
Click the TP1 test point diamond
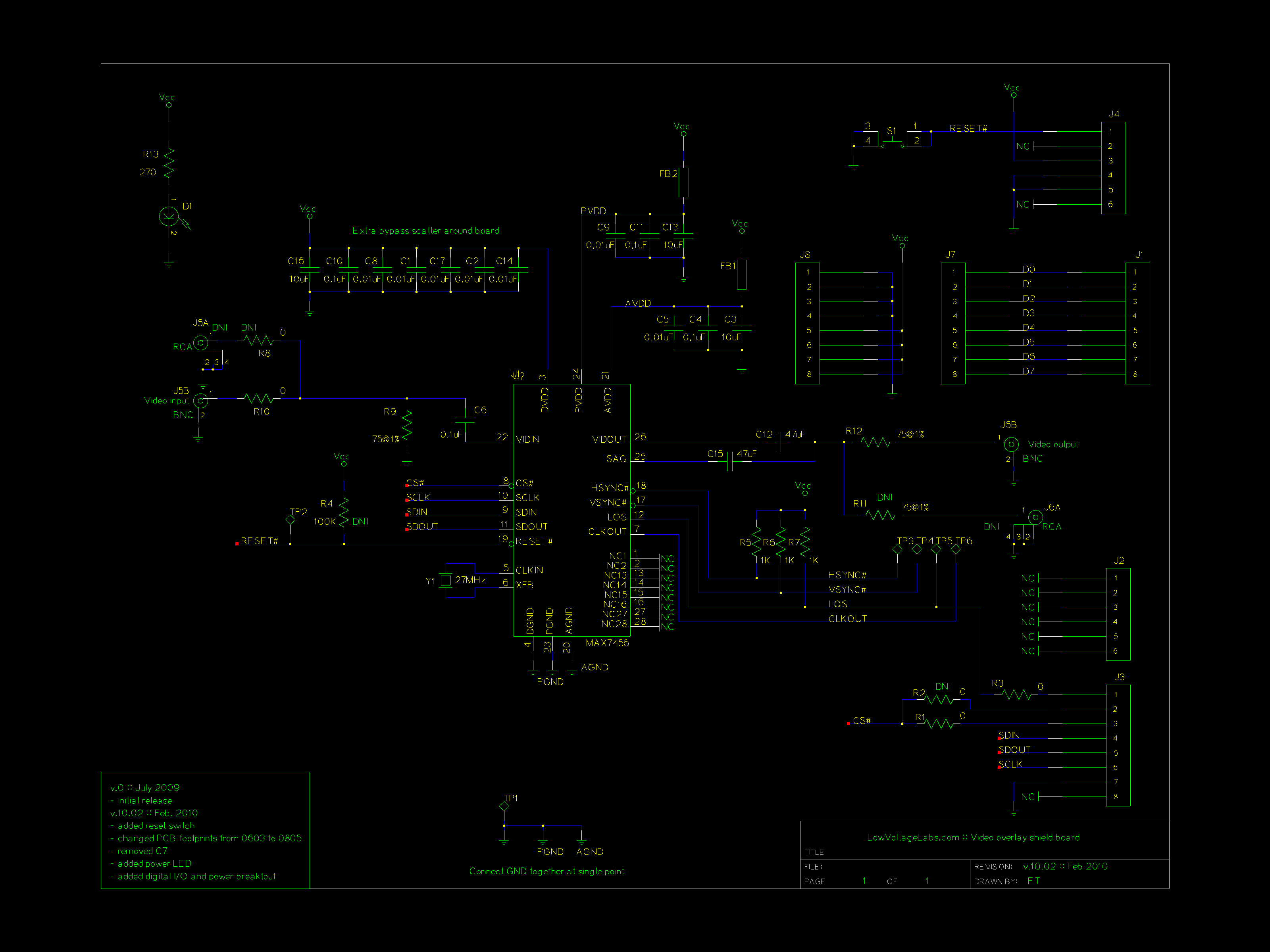[504, 806]
